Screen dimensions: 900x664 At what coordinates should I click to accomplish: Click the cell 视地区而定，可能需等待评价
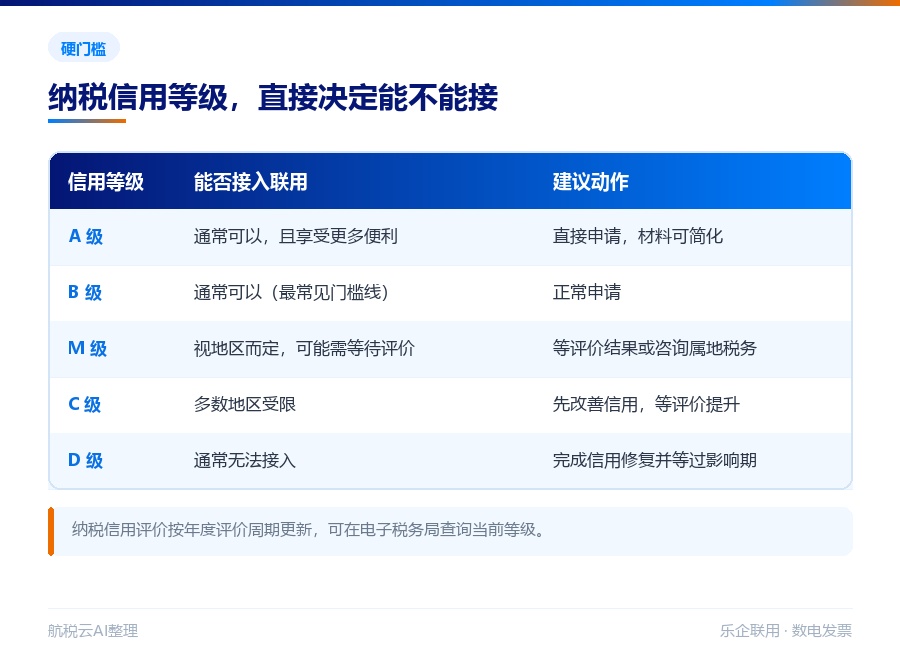pyautogui.click(x=304, y=348)
